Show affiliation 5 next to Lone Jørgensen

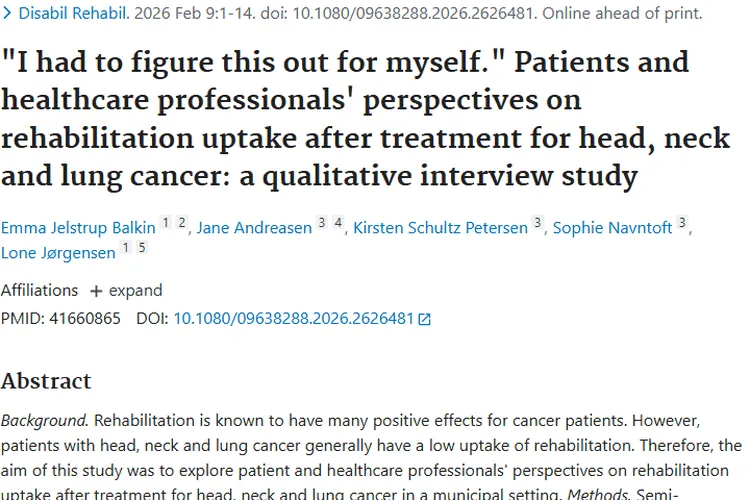coord(142,248)
